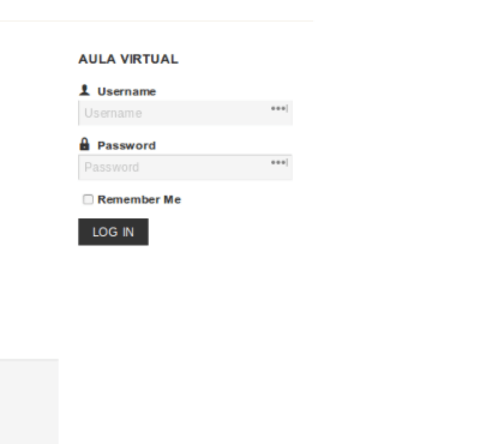Screen dimensions: 477x444
Task: Focus the Username input field
Action: [185, 113]
